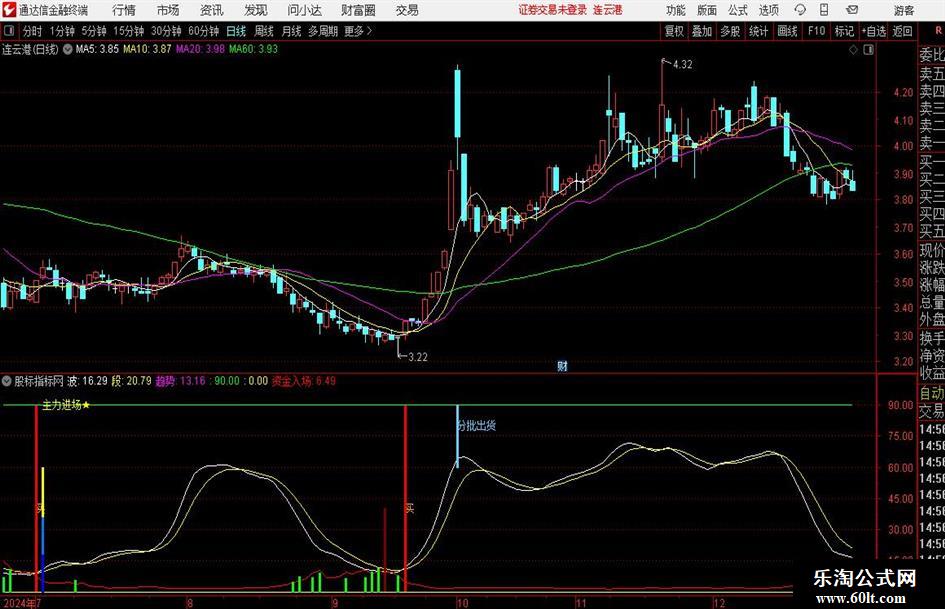Switch to 30分钟 period tab
The width and height of the screenshot is (945, 609).
tap(166, 31)
